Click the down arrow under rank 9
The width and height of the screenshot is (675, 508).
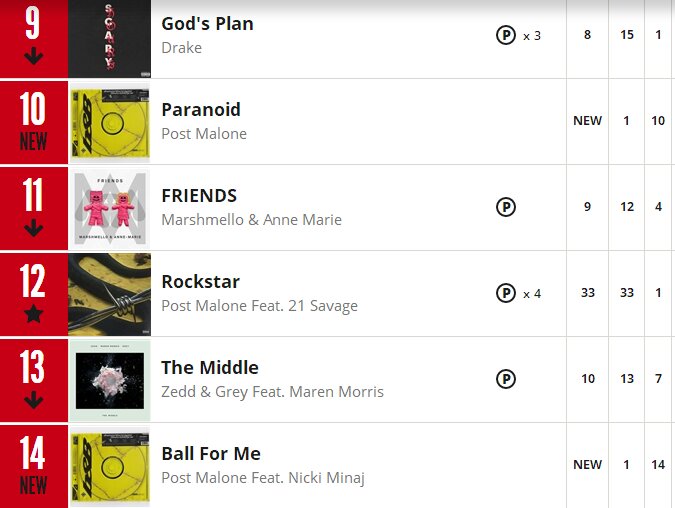pos(34,56)
